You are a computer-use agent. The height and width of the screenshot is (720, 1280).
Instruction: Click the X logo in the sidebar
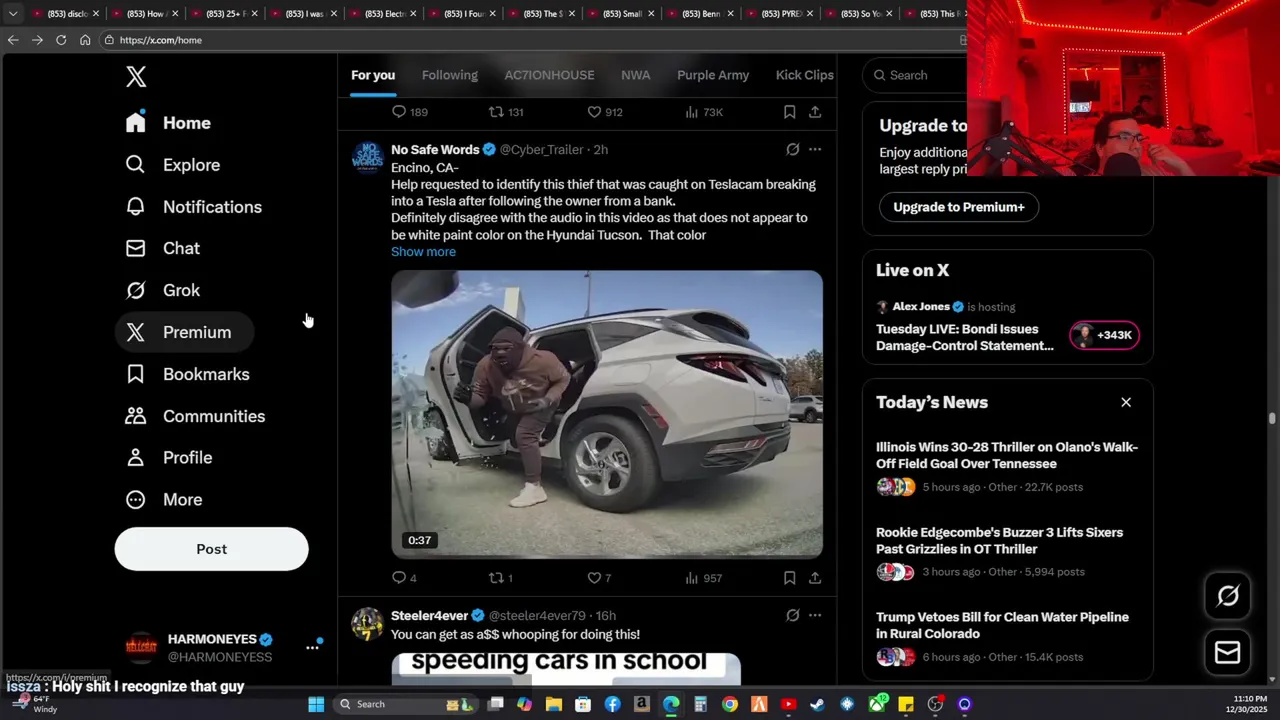[x=136, y=76]
